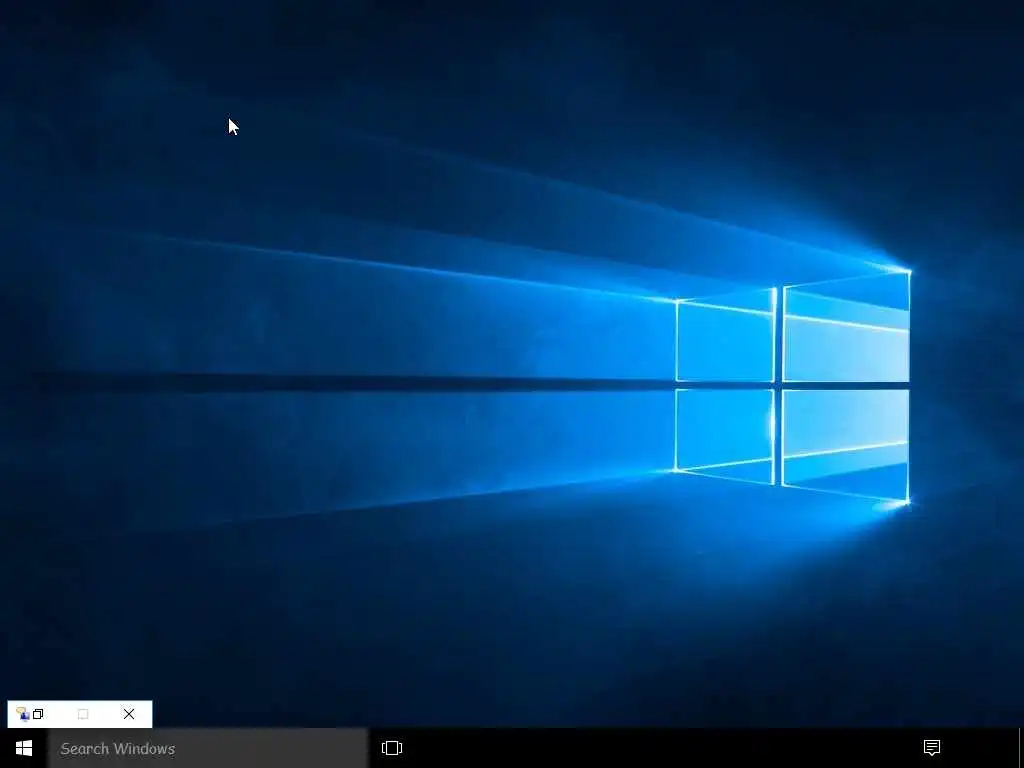Viewport: 1024px width, 768px height.
Task: Close the minimized window
Action: coord(129,714)
